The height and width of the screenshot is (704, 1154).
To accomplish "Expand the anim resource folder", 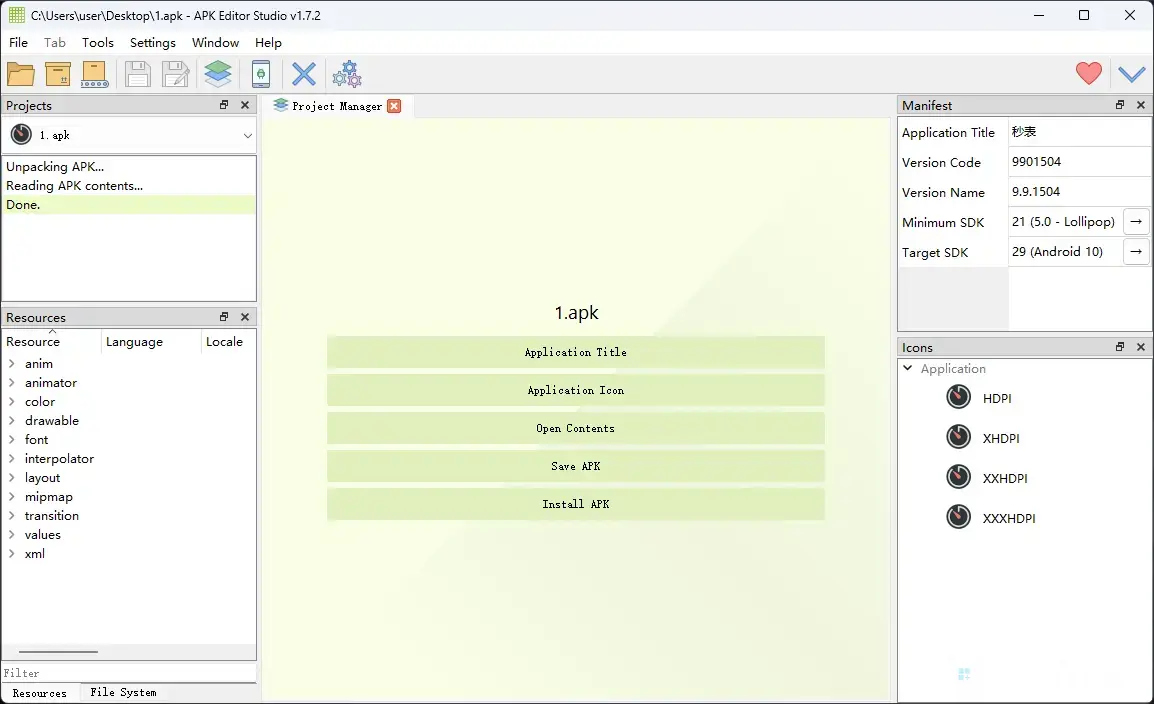I will (x=12, y=363).
